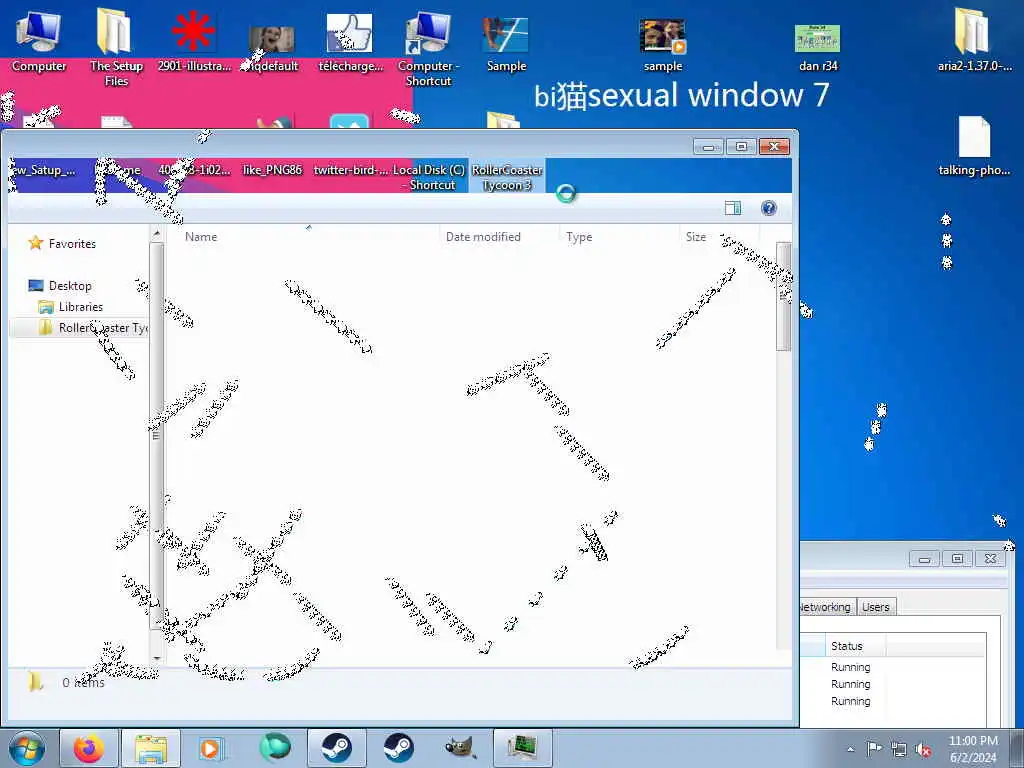Sort by the Name column header
Viewport: 1024px width, 768px height.
pyautogui.click(x=304, y=236)
